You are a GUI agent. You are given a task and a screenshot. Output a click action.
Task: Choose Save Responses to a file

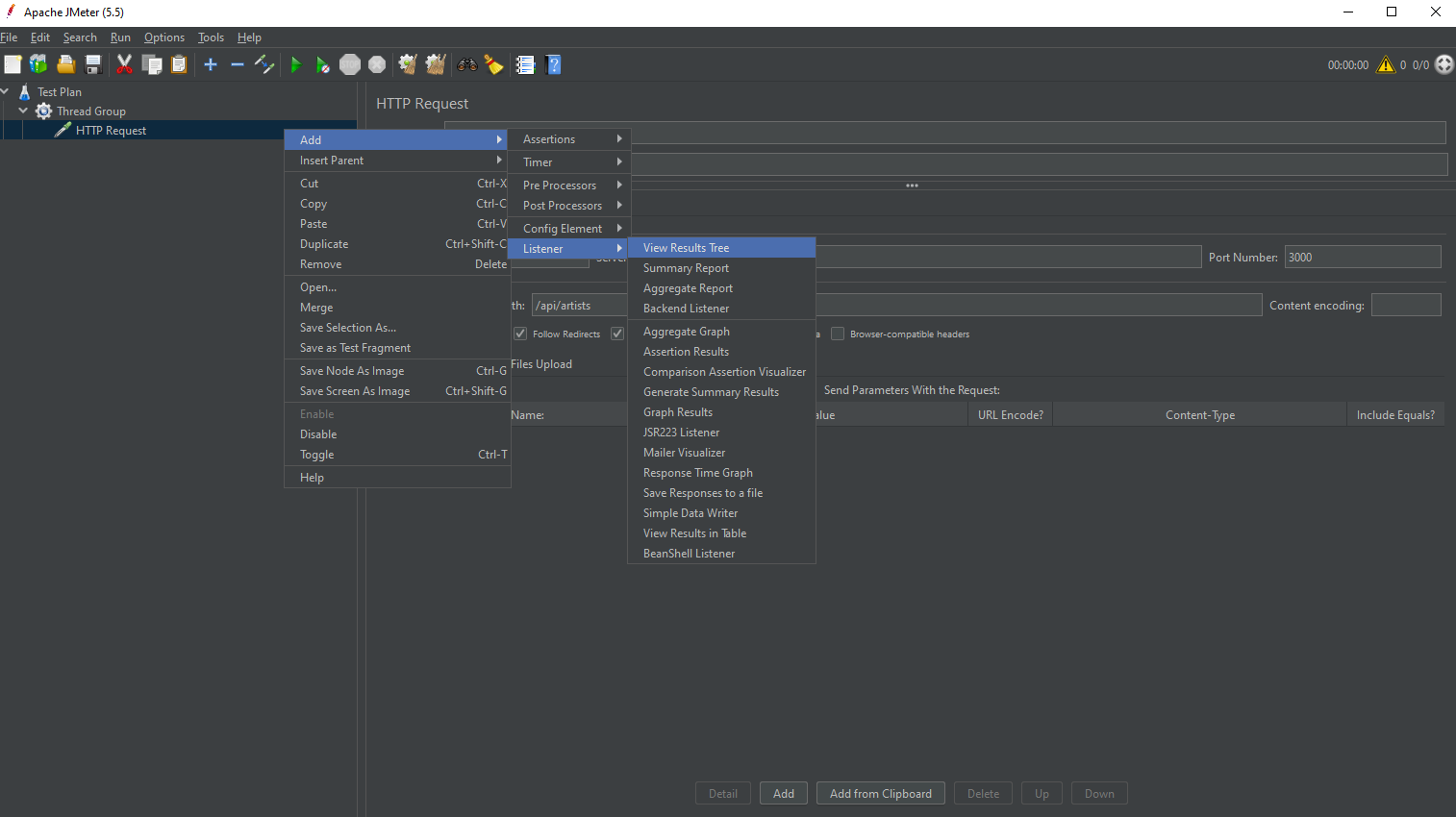click(721, 493)
